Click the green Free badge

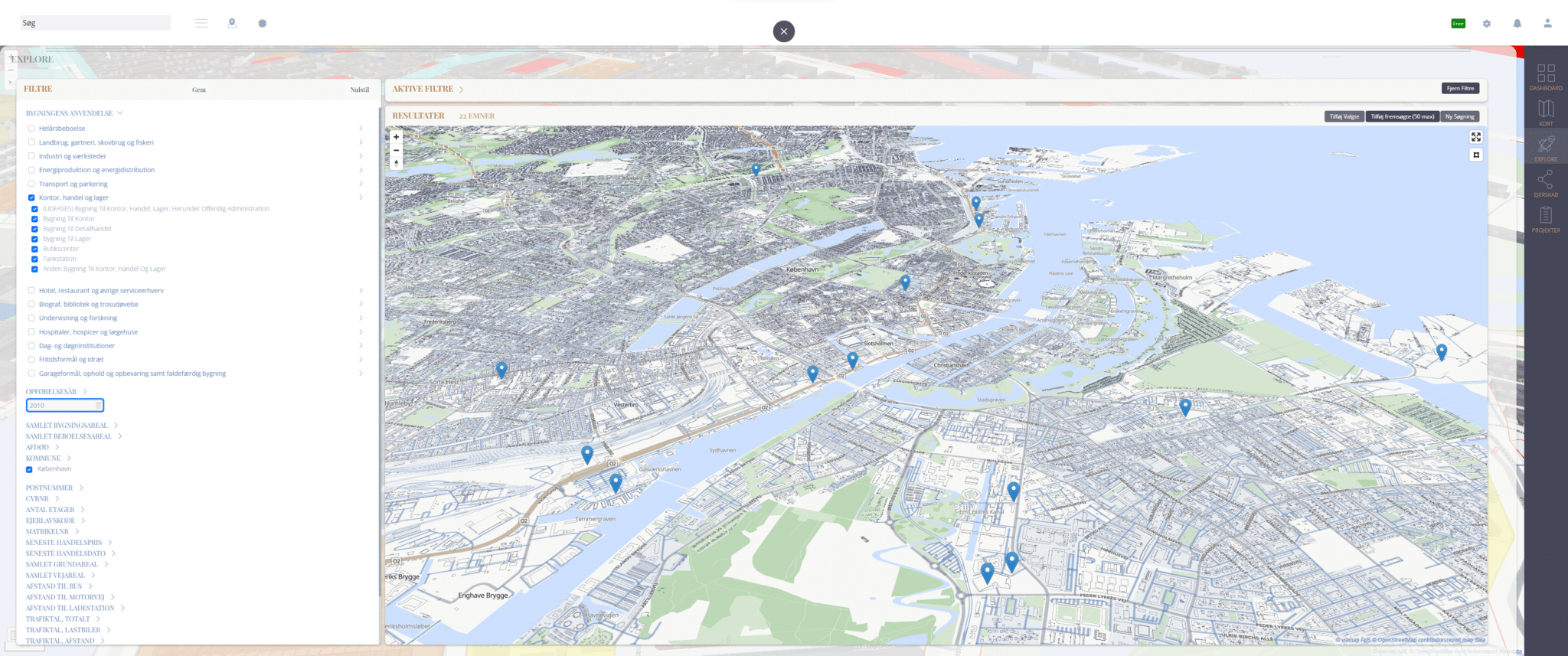[x=1459, y=24]
